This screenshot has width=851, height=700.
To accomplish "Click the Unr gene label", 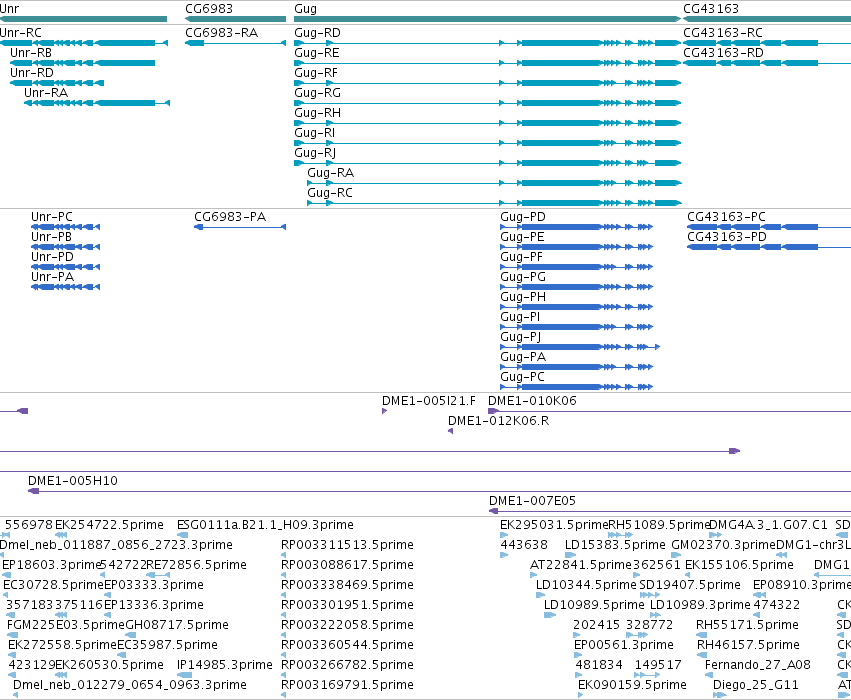I will 9,9.
